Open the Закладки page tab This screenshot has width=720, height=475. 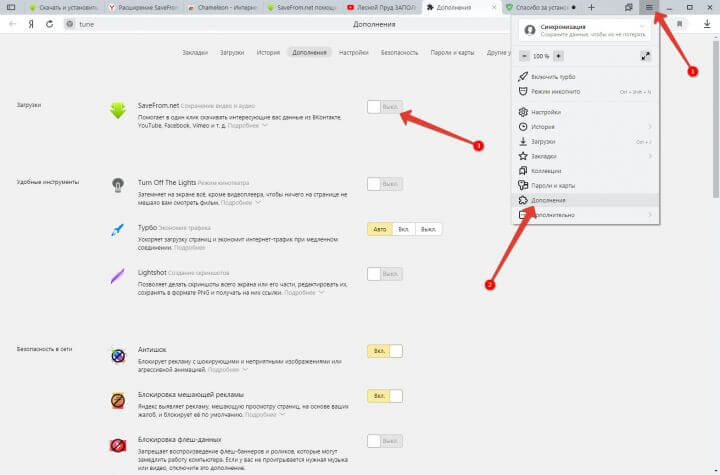[x=195, y=52]
